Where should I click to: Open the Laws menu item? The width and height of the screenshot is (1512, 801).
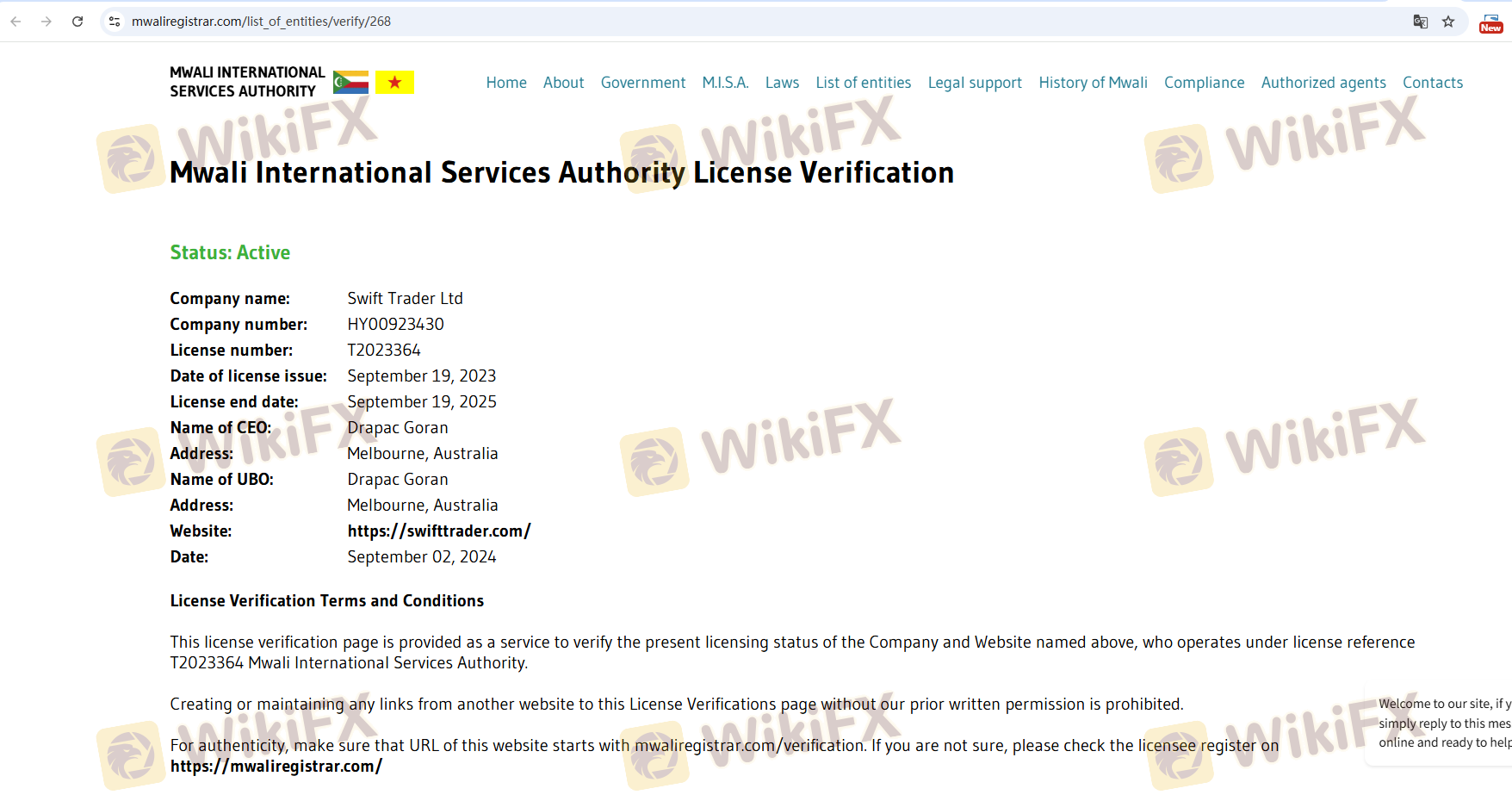tap(782, 83)
